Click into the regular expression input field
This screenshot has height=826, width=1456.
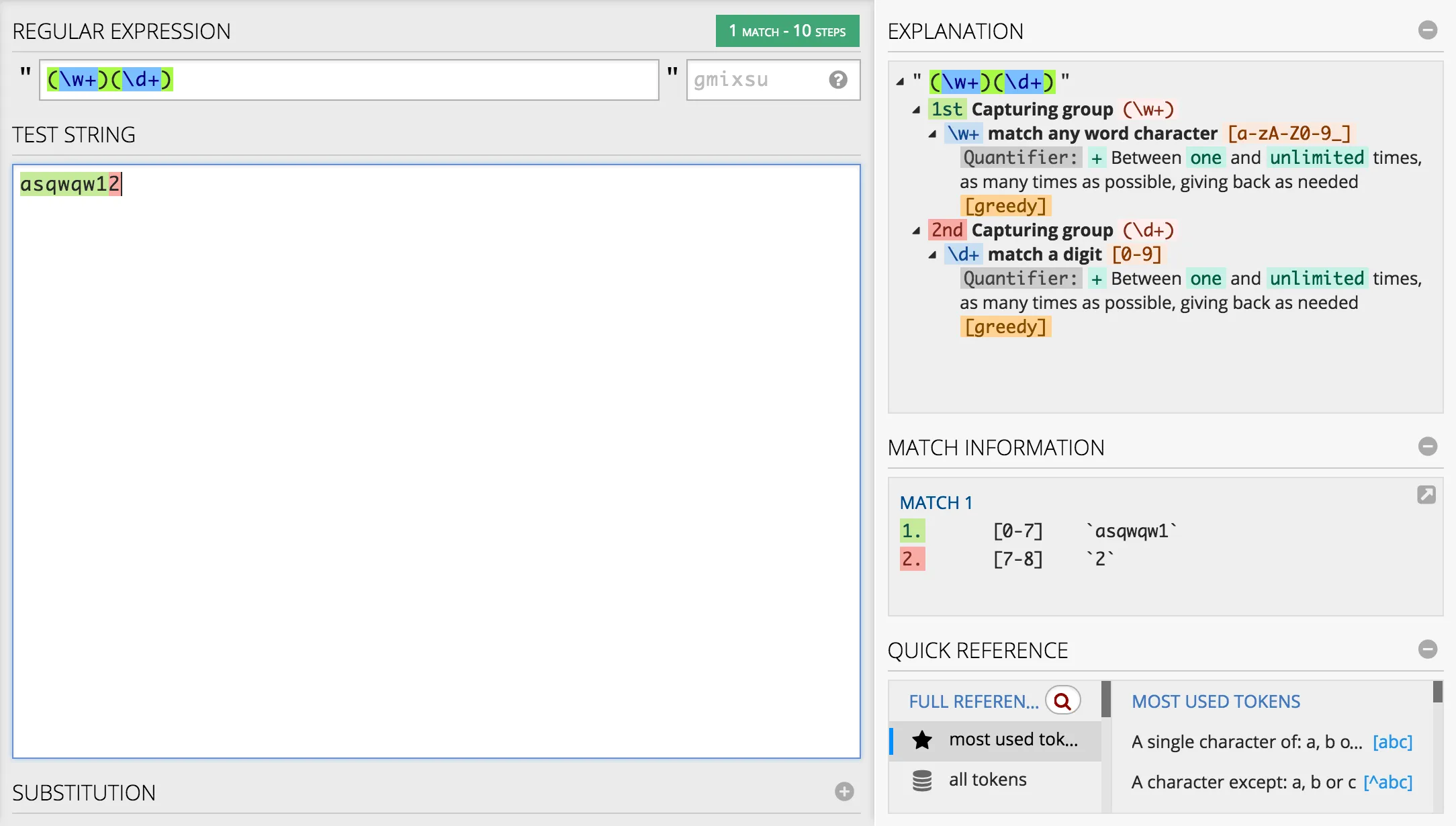click(403, 80)
